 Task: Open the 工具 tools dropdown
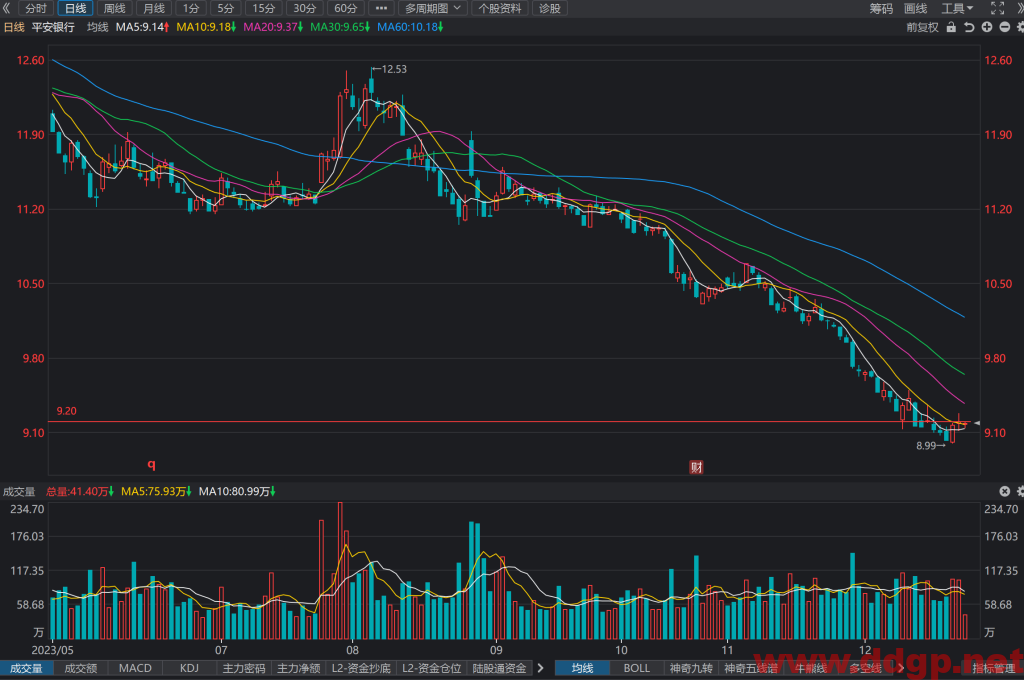(957, 8)
